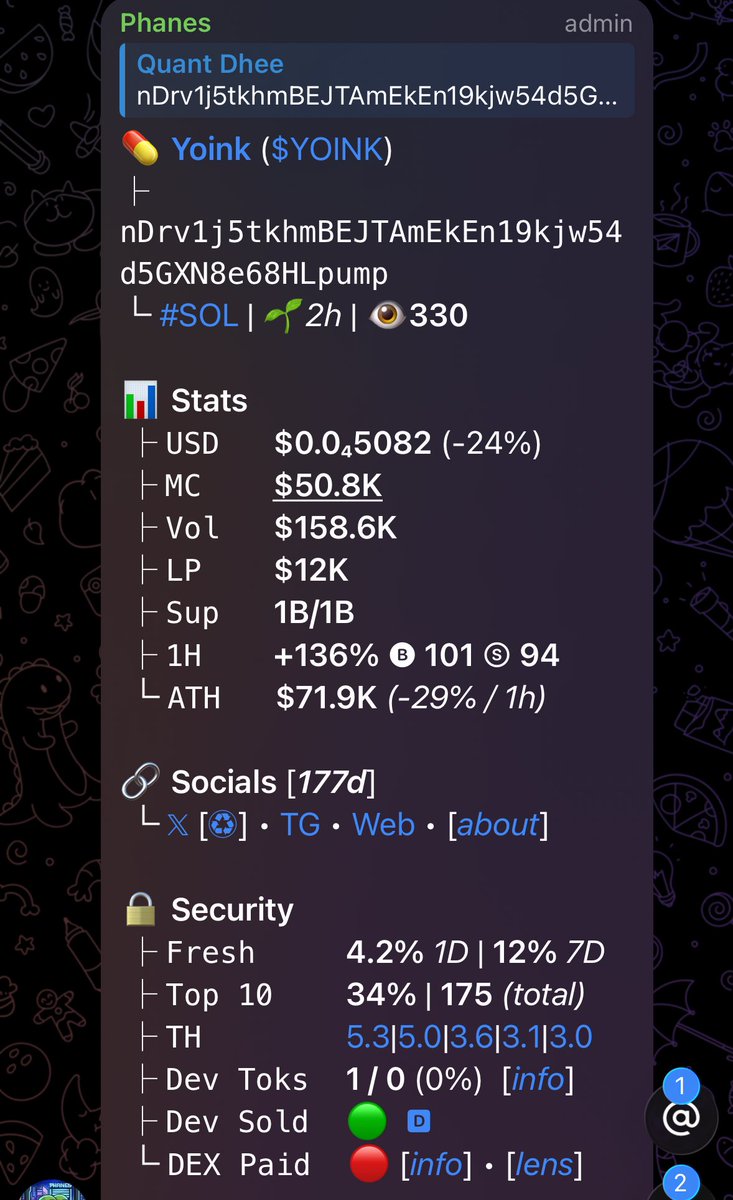
Task: Open the Web social link
Action: [383, 825]
